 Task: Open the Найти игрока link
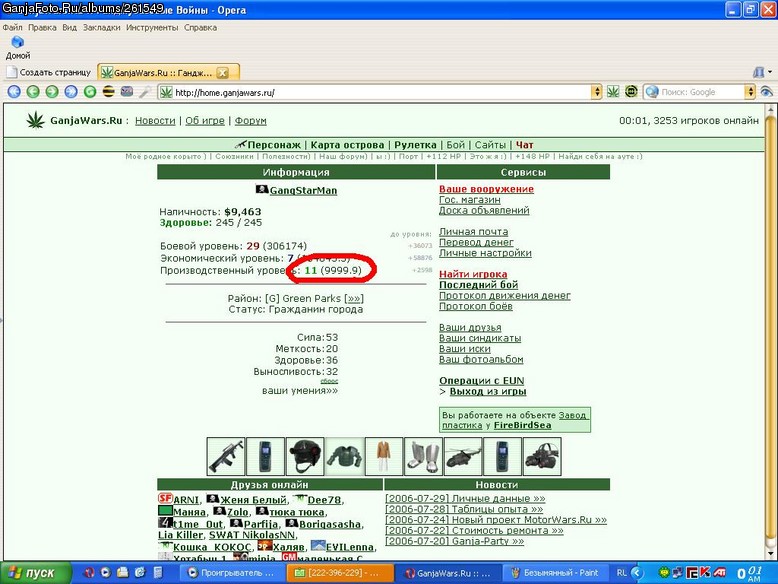click(473, 274)
